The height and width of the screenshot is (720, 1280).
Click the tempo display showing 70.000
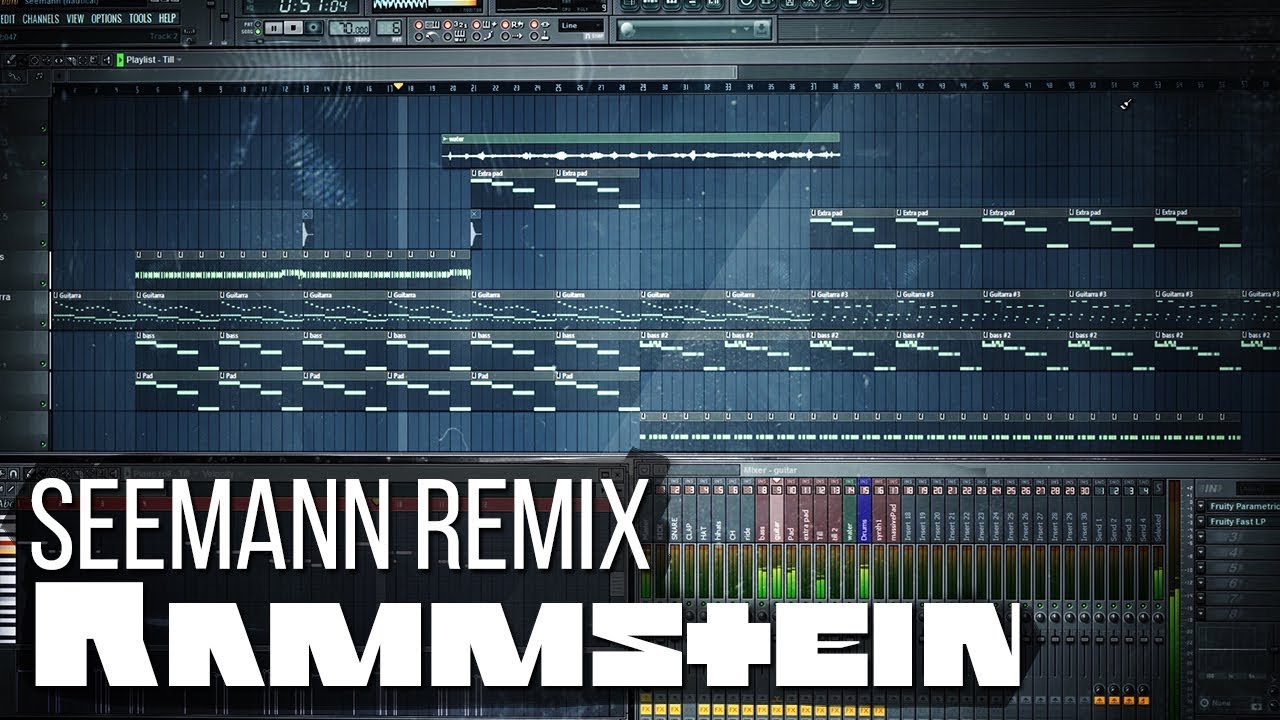click(349, 28)
